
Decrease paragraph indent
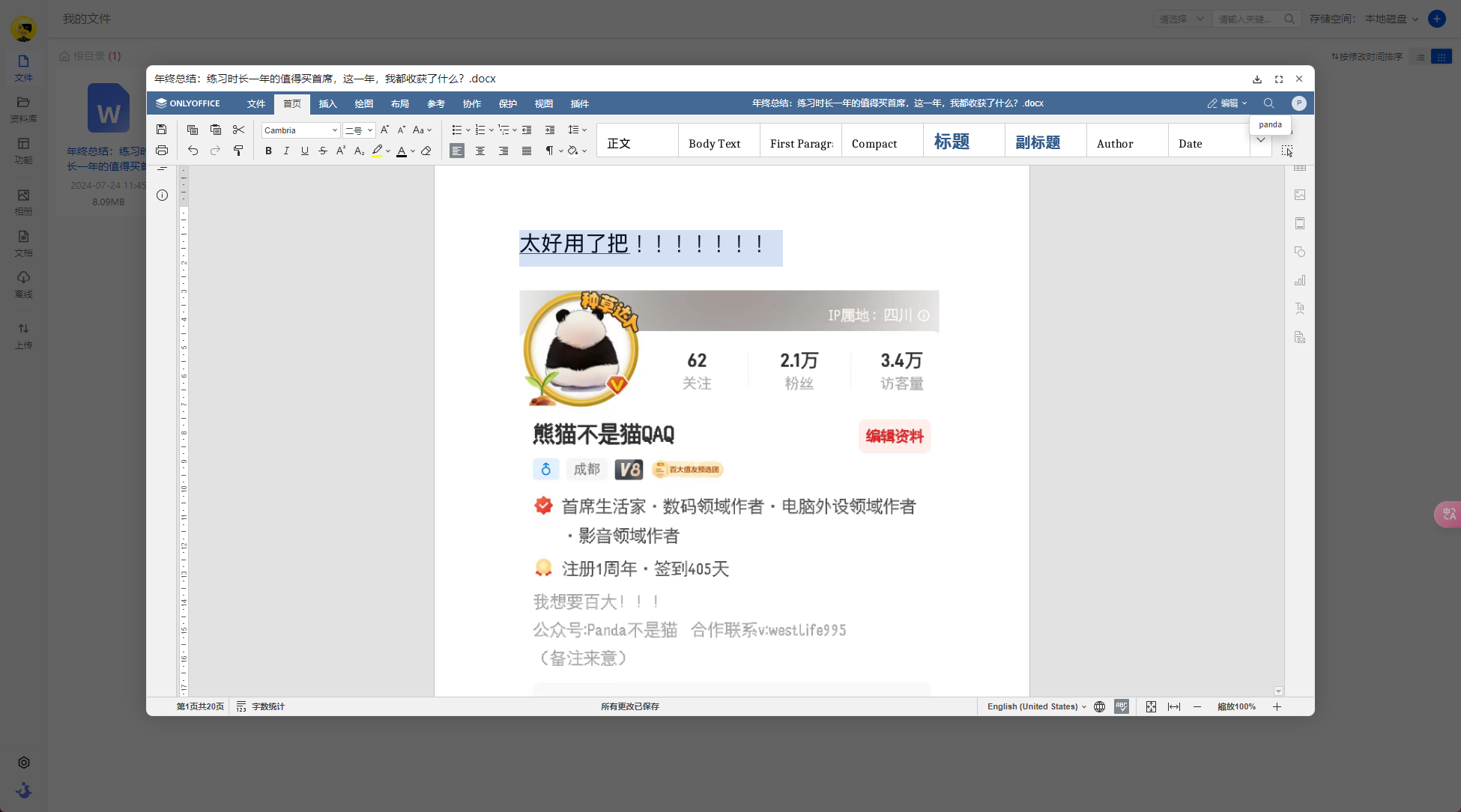point(527,130)
